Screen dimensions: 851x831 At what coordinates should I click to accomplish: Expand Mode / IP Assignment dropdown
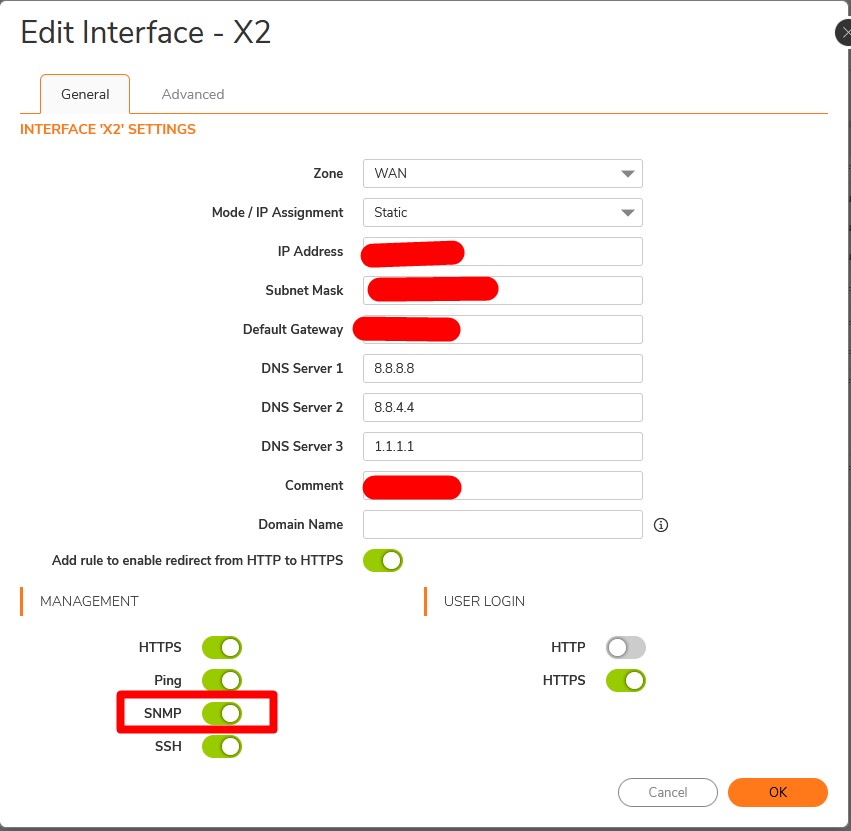pos(502,212)
